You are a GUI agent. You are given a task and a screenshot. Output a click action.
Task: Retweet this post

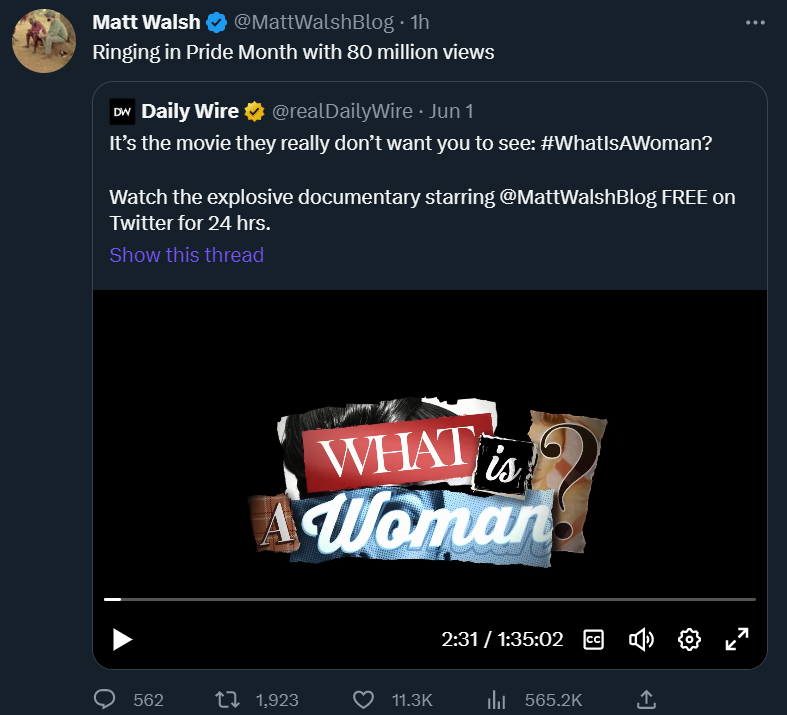click(228, 699)
